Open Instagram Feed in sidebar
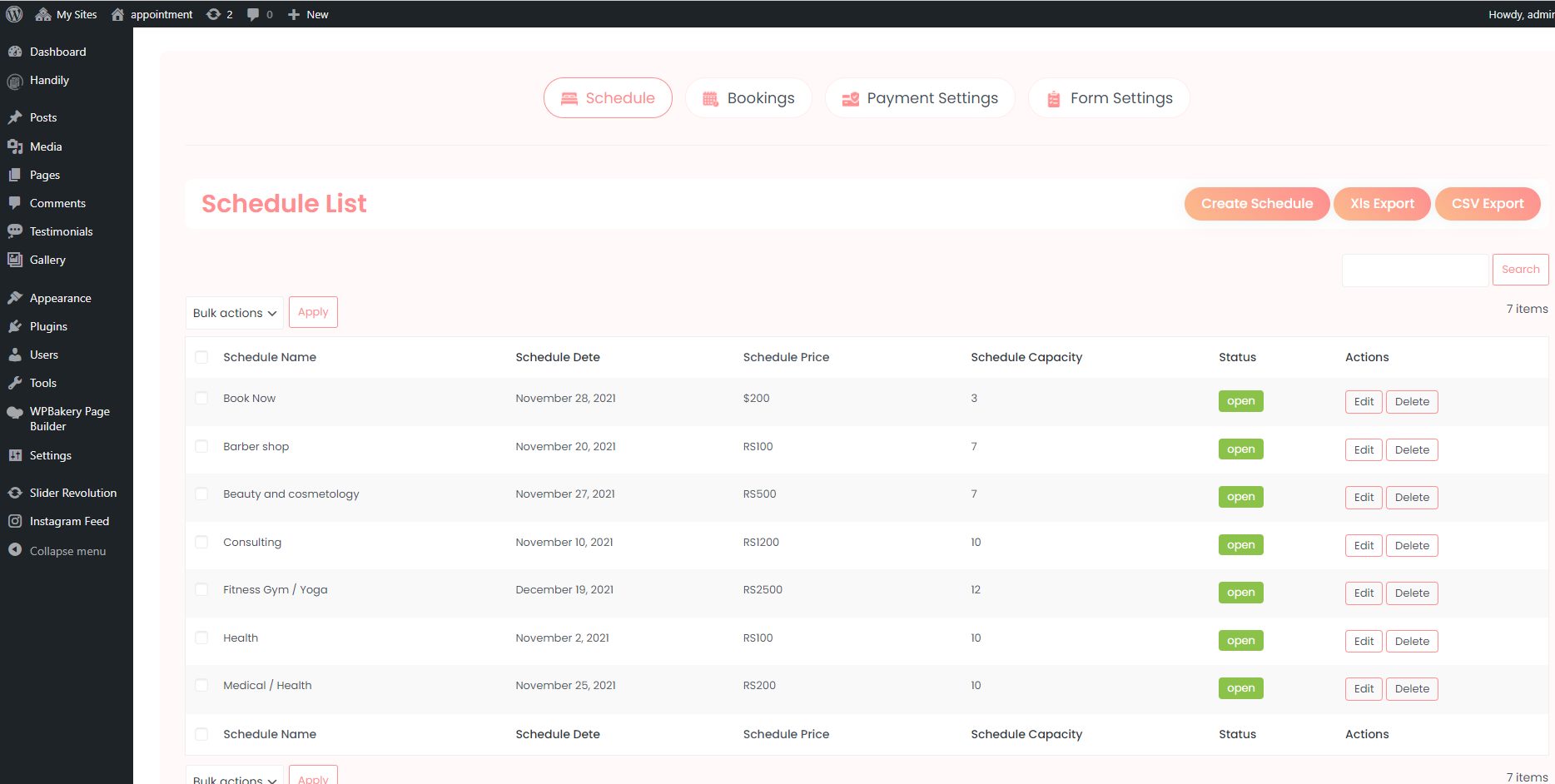This screenshot has width=1555, height=784. (69, 521)
